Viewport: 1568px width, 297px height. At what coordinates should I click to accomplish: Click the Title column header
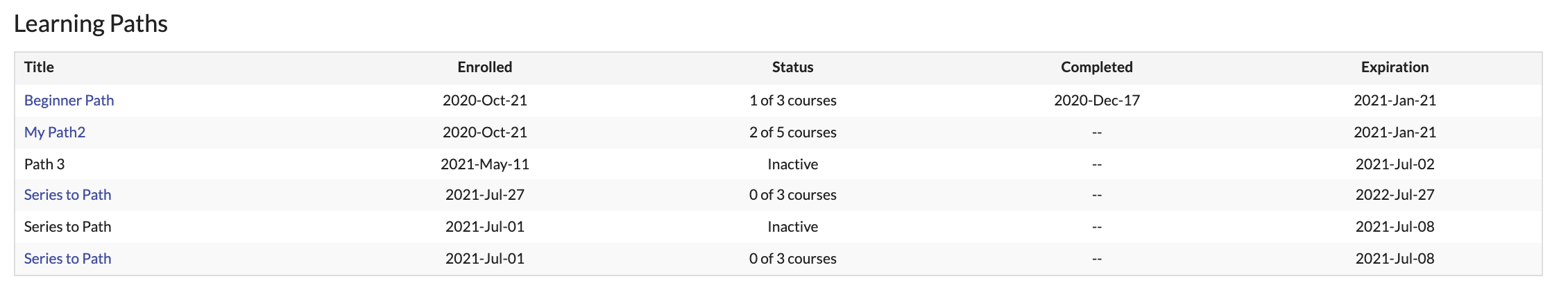(x=39, y=67)
